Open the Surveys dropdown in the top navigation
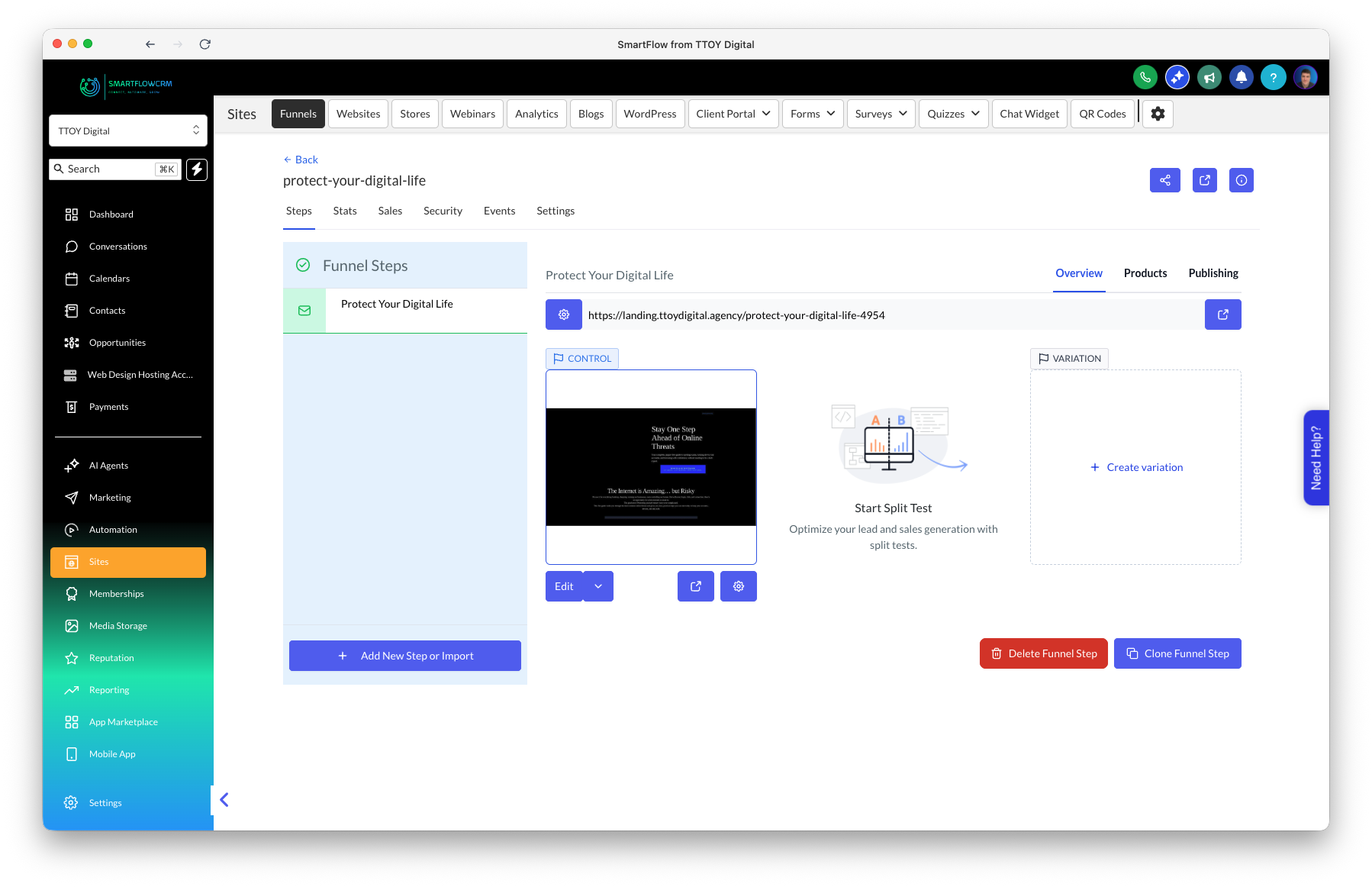 tap(880, 113)
